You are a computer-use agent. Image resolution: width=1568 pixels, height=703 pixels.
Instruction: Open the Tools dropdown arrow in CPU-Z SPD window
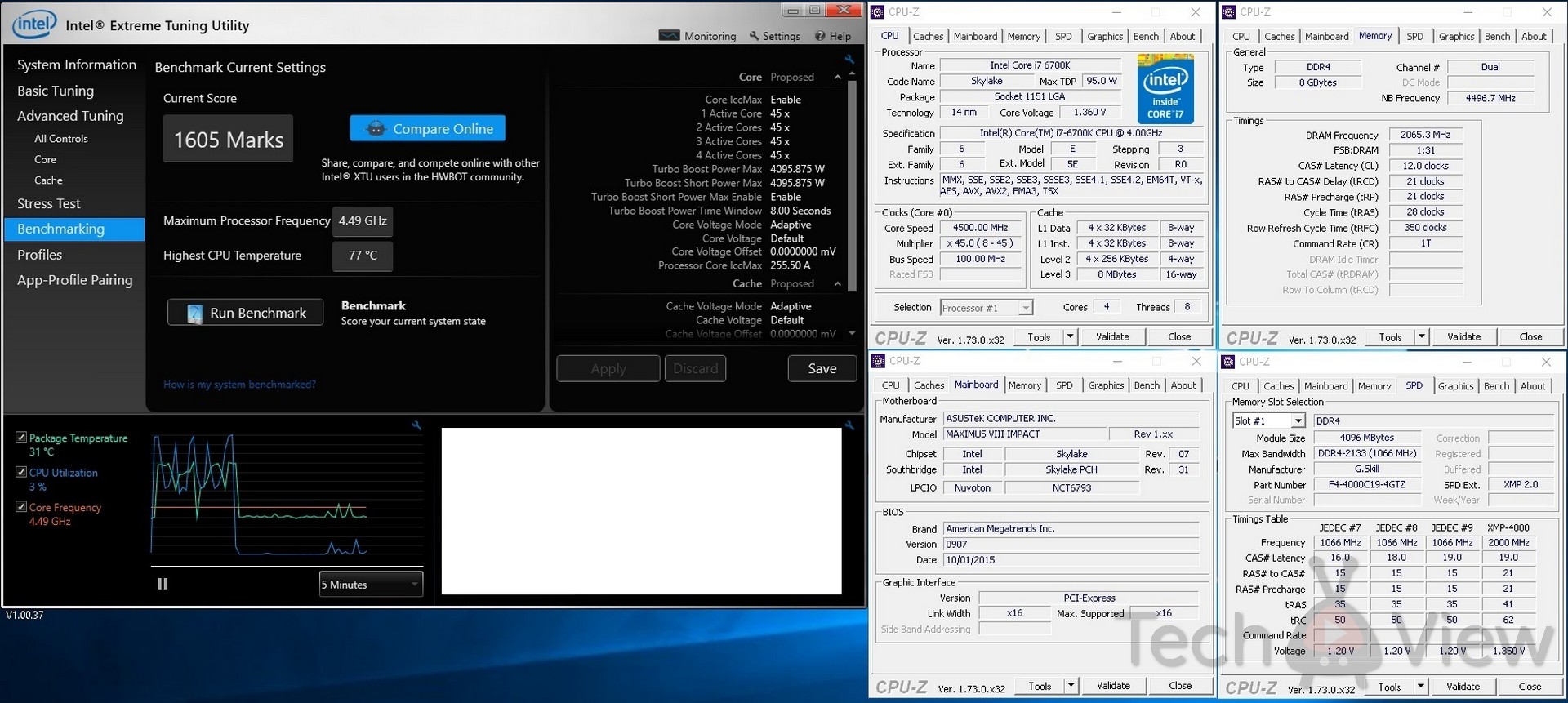[x=1420, y=687]
